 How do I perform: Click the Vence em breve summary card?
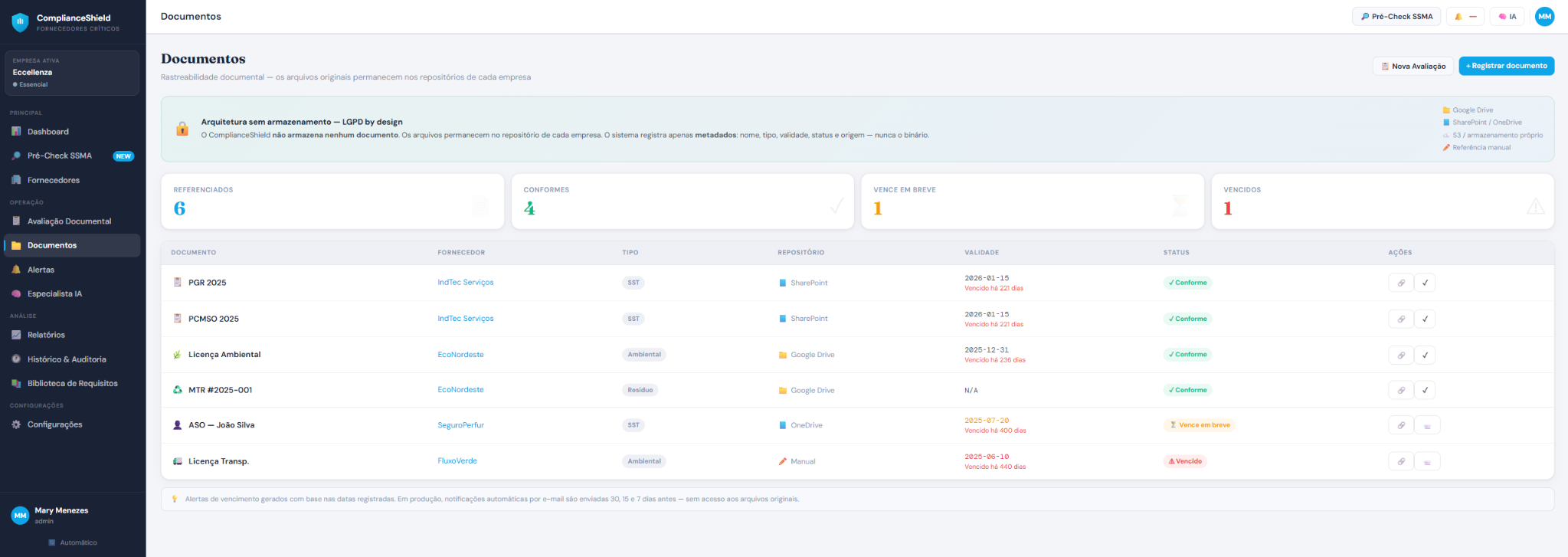pos(1033,202)
